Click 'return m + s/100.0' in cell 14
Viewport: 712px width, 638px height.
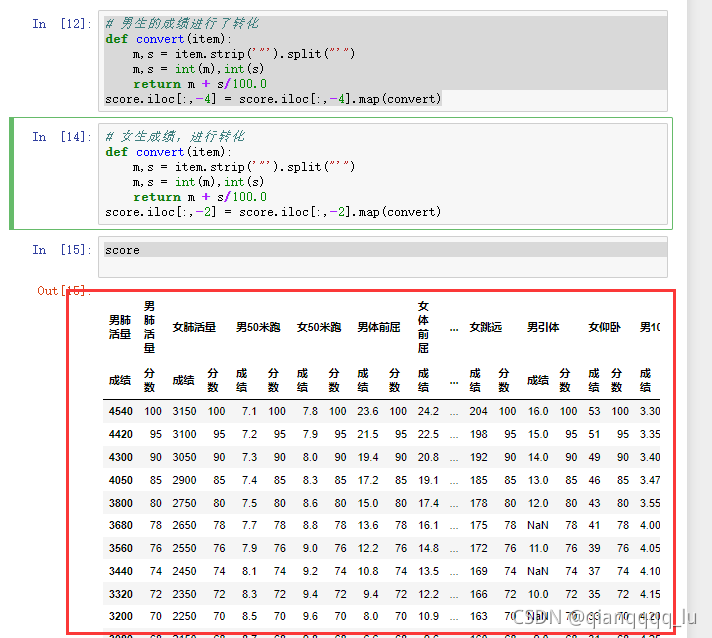click(x=200, y=197)
